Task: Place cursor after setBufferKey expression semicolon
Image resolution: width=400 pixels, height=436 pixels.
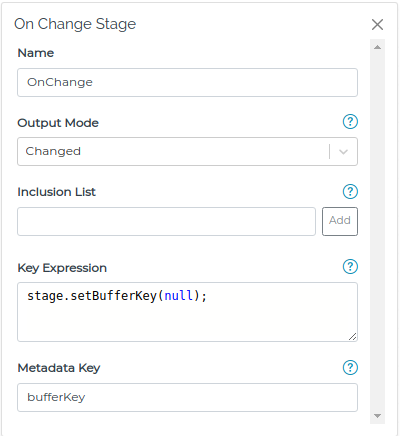Action: click(x=208, y=296)
